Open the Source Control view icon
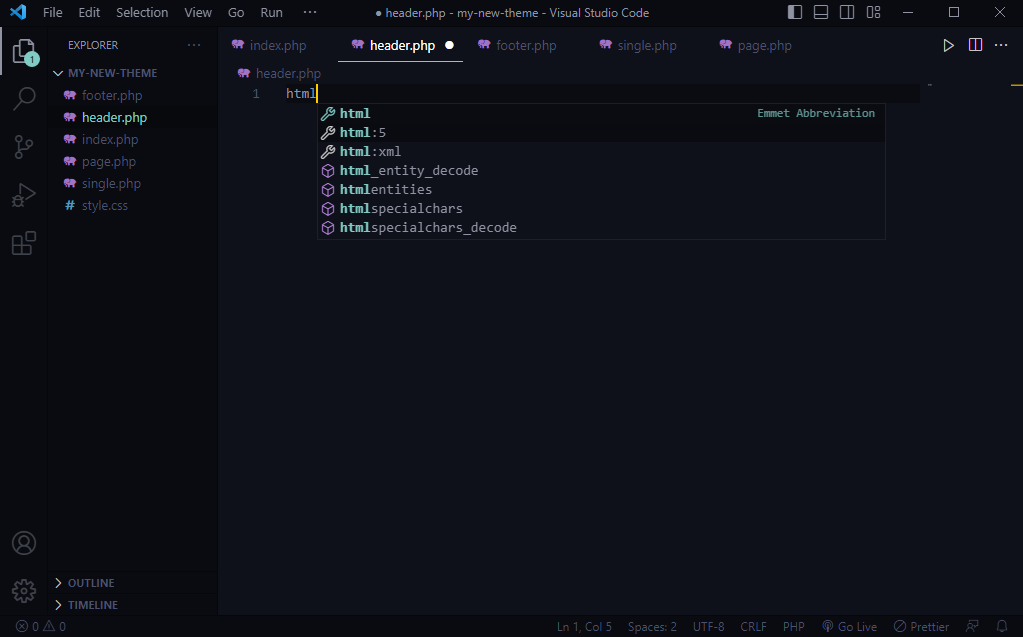The width and height of the screenshot is (1023, 637). tap(23, 147)
